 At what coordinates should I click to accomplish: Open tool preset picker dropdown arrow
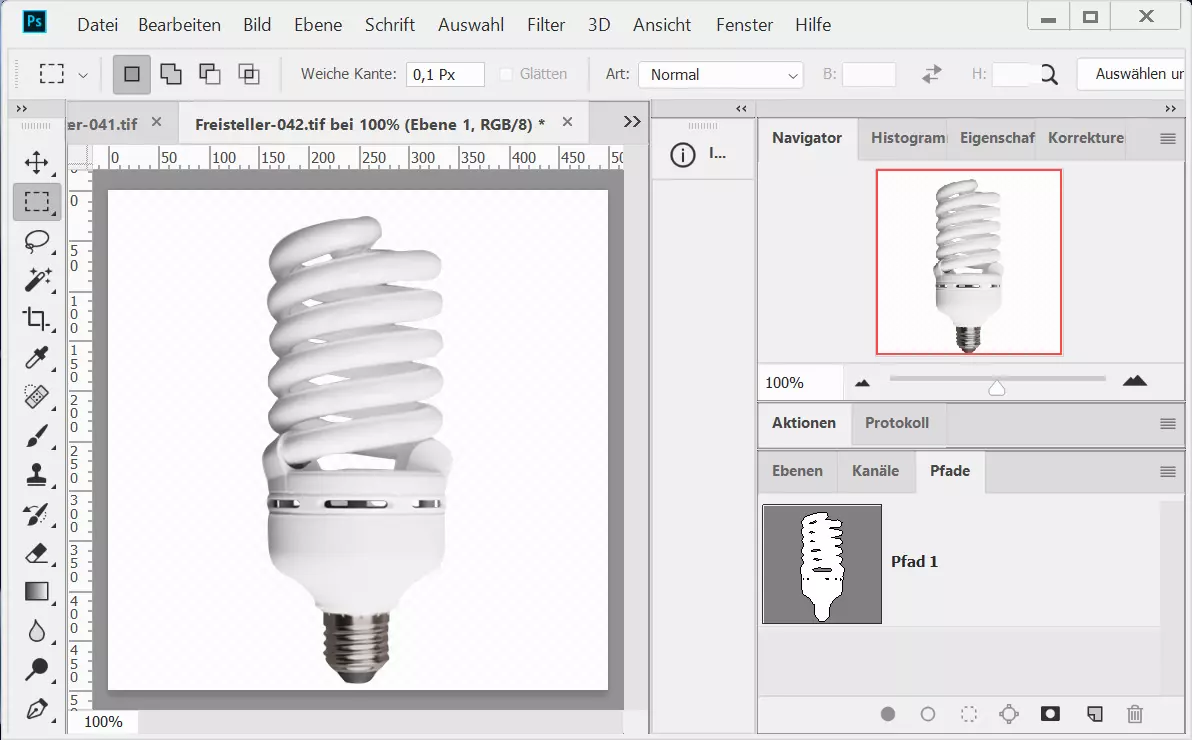pyautogui.click(x=83, y=75)
